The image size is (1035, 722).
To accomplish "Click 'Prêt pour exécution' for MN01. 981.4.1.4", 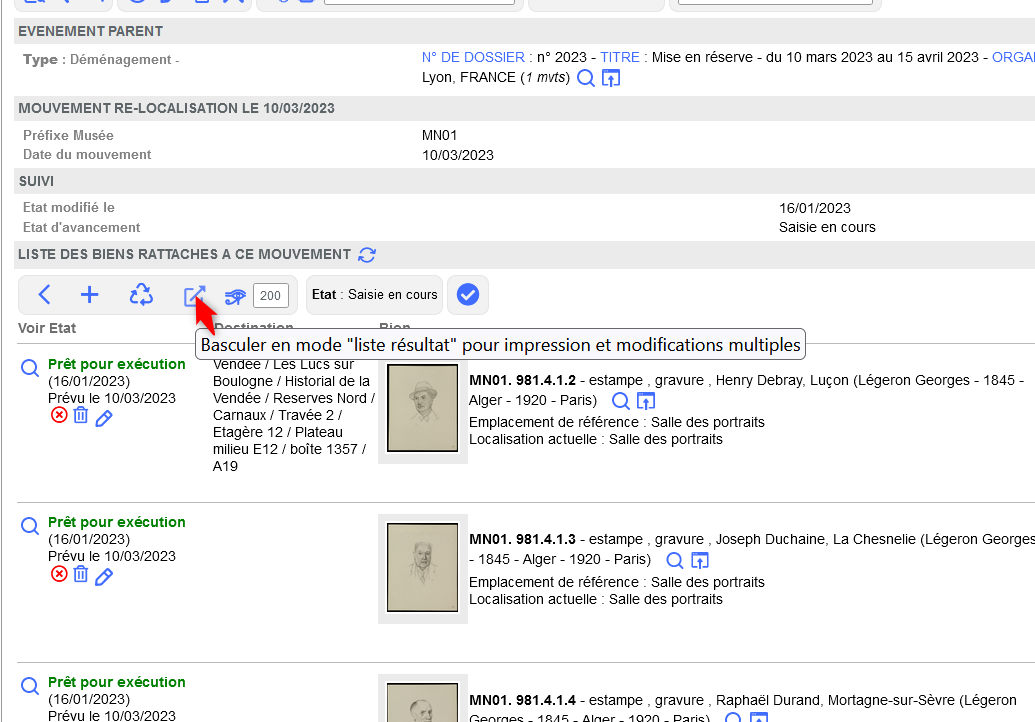I will (117, 682).
